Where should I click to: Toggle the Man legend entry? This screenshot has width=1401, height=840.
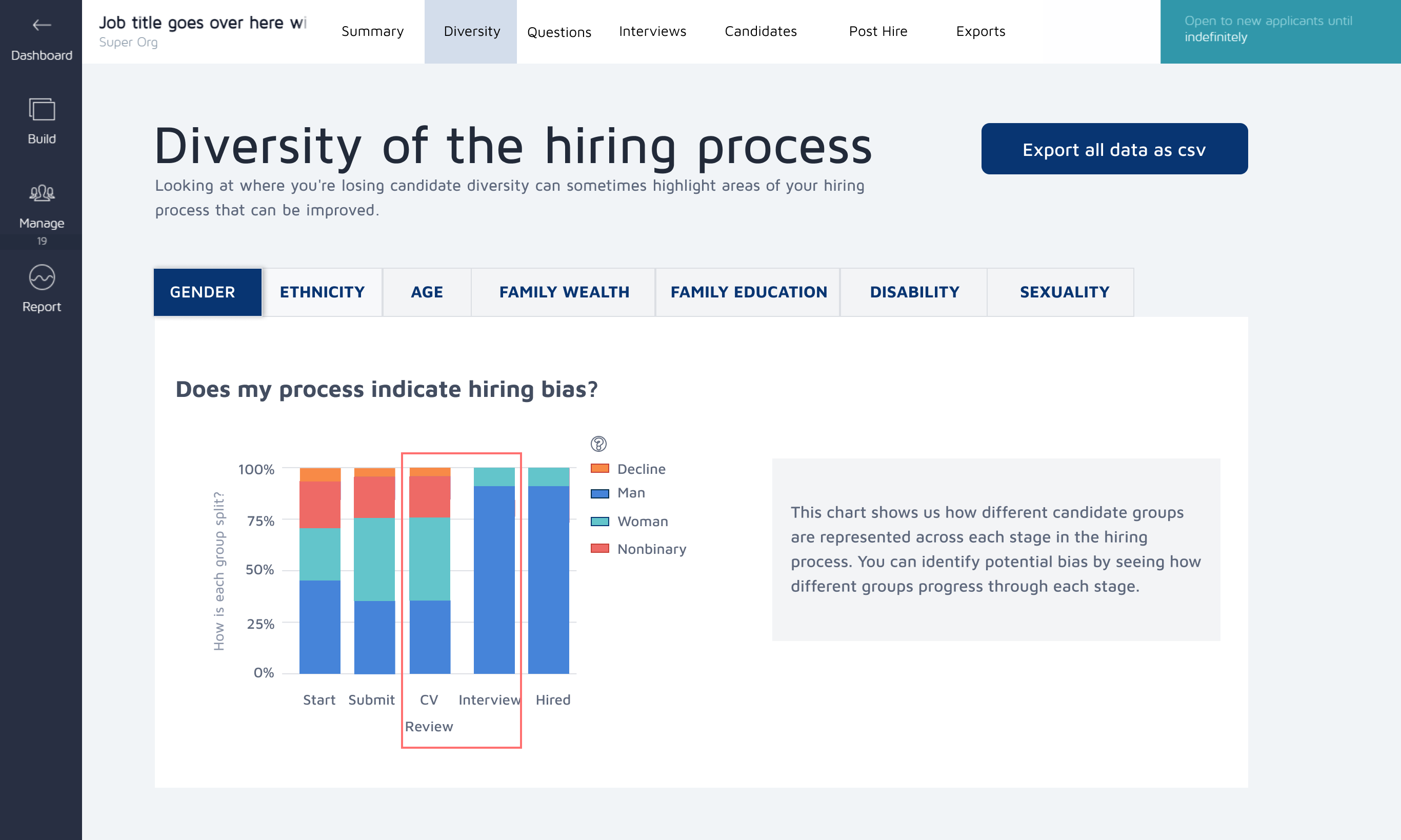click(x=631, y=493)
